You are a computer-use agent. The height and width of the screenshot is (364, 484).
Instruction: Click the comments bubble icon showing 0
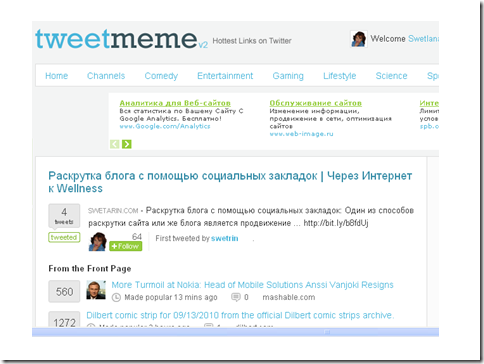(236, 297)
